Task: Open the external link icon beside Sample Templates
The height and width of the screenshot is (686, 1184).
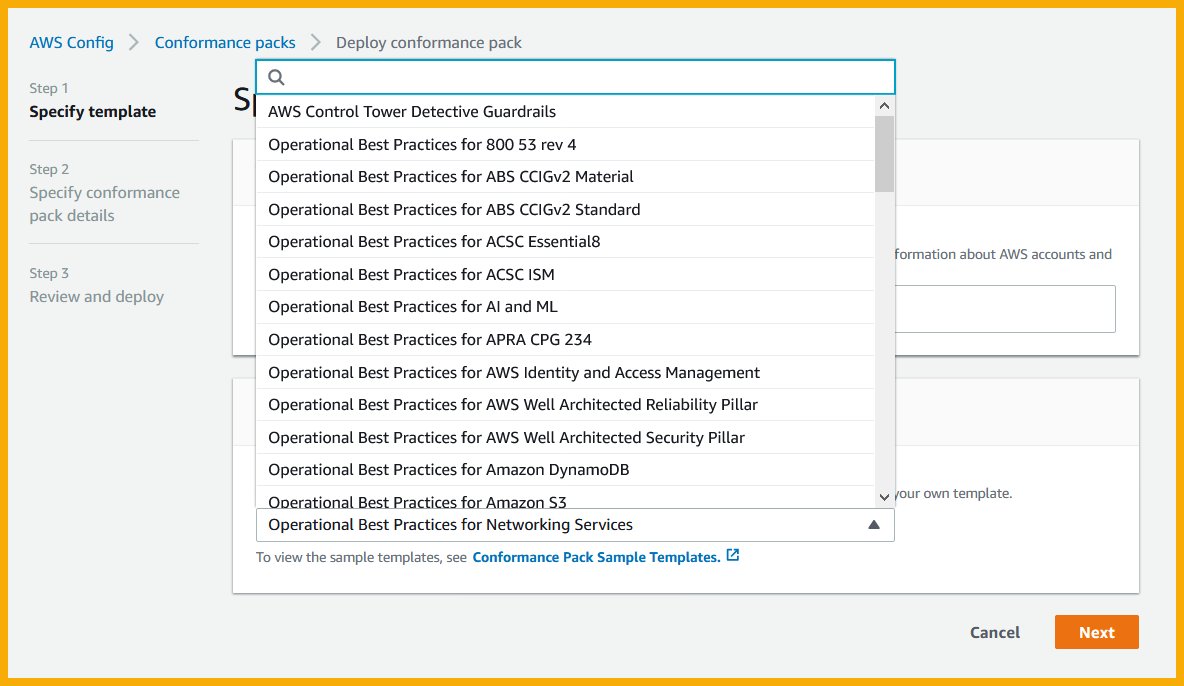Action: click(732, 555)
